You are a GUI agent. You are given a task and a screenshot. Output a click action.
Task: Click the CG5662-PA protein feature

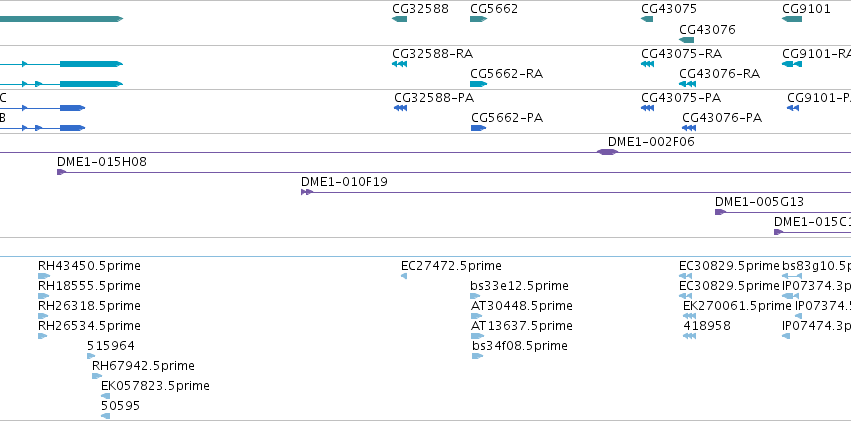[x=479, y=128]
